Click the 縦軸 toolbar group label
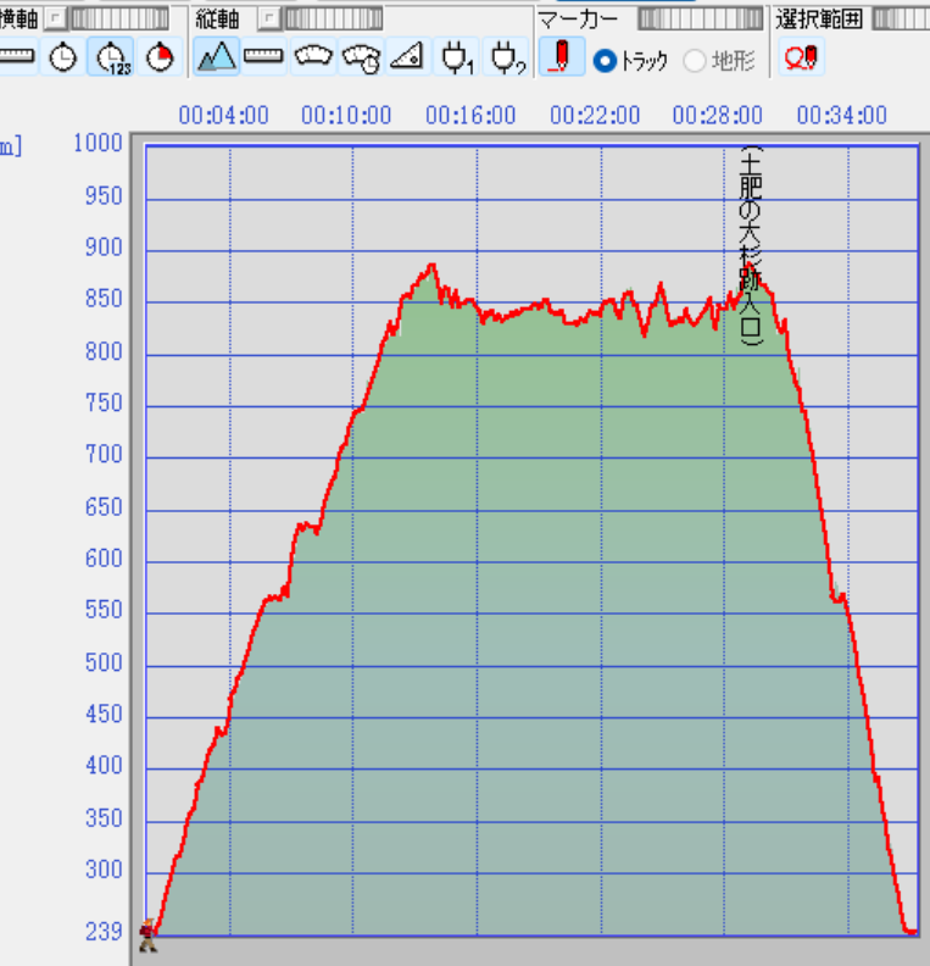This screenshot has width=930, height=966. pos(217,19)
